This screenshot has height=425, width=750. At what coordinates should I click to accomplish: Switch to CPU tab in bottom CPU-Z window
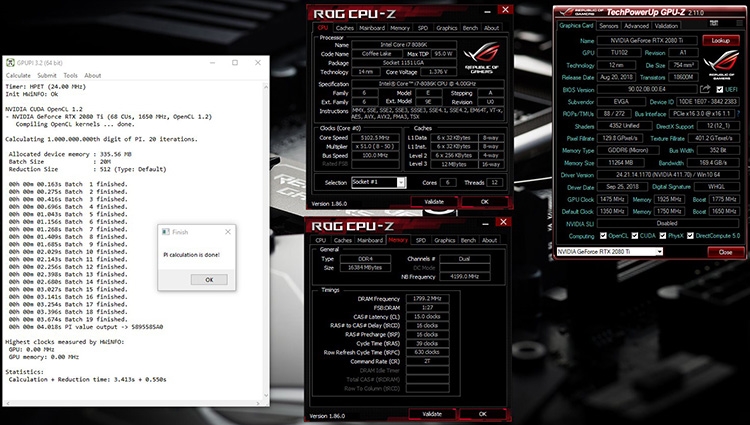click(x=320, y=240)
